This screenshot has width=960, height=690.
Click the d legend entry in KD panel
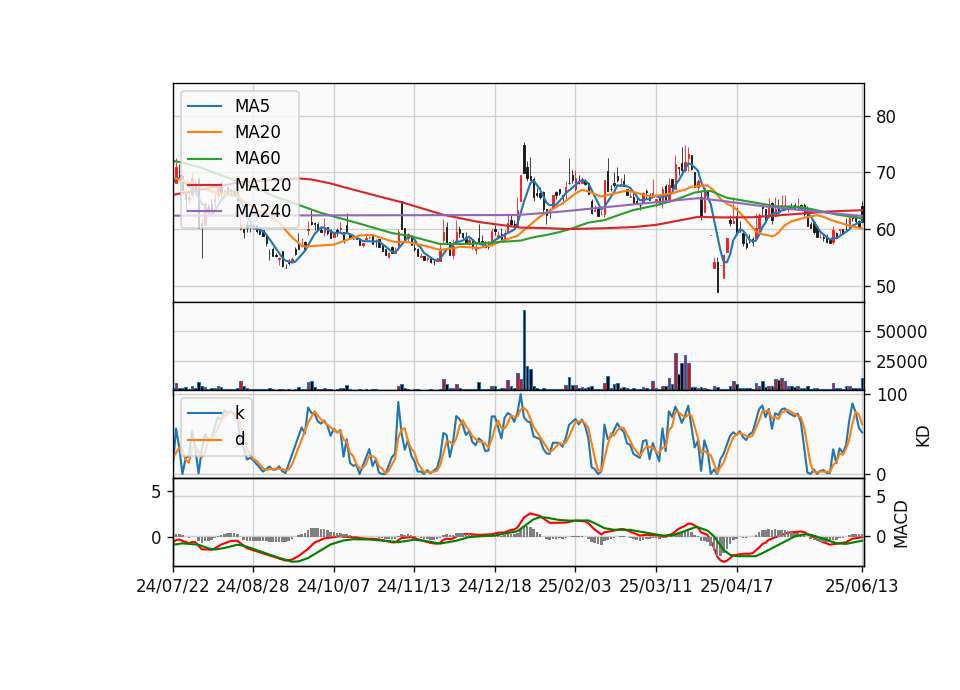click(239, 439)
